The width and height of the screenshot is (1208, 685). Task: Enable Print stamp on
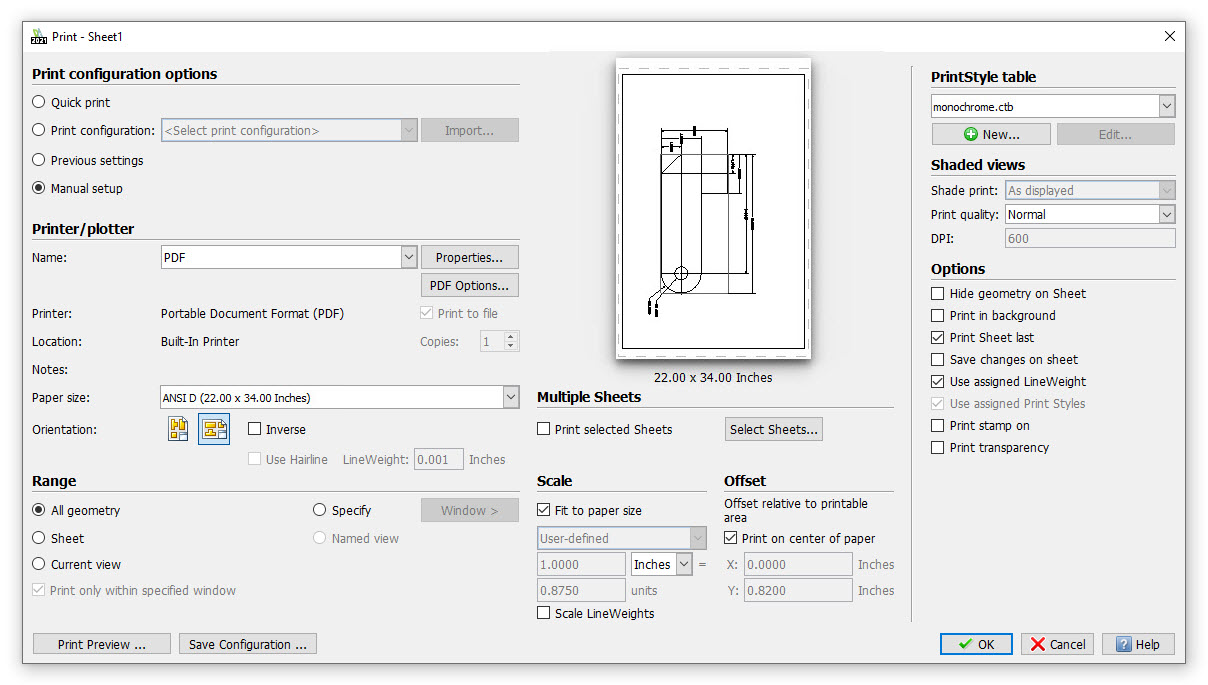937,425
